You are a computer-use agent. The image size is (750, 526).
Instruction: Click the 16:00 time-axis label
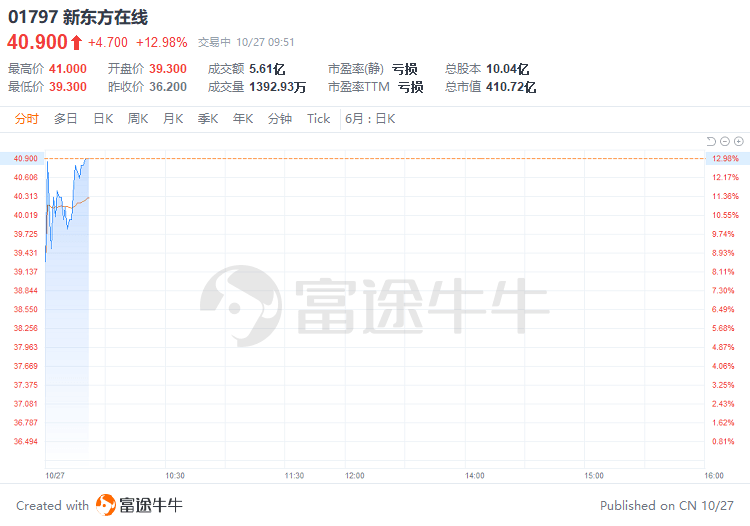coord(714,476)
